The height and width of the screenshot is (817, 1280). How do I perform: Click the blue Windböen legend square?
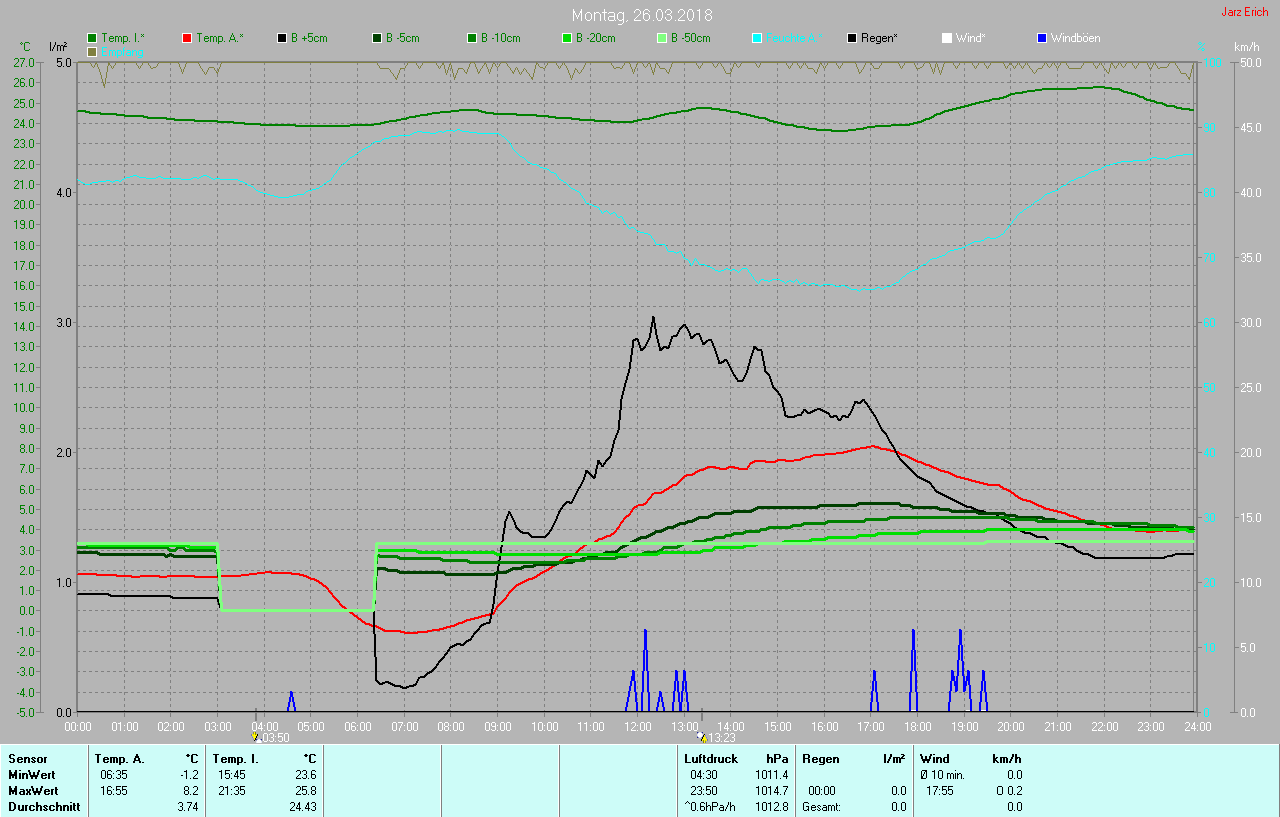[1042, 38]
